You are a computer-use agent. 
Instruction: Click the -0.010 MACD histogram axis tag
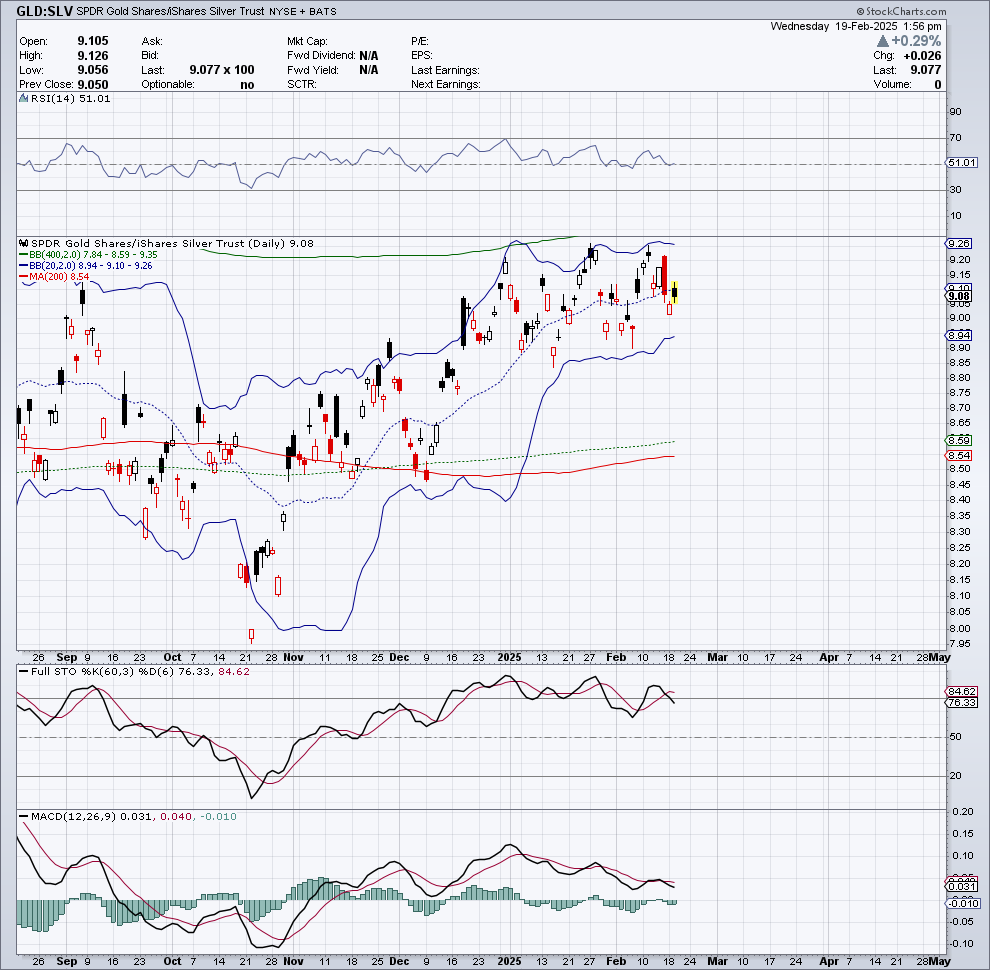pyautogui.click(x=962, y=904)
